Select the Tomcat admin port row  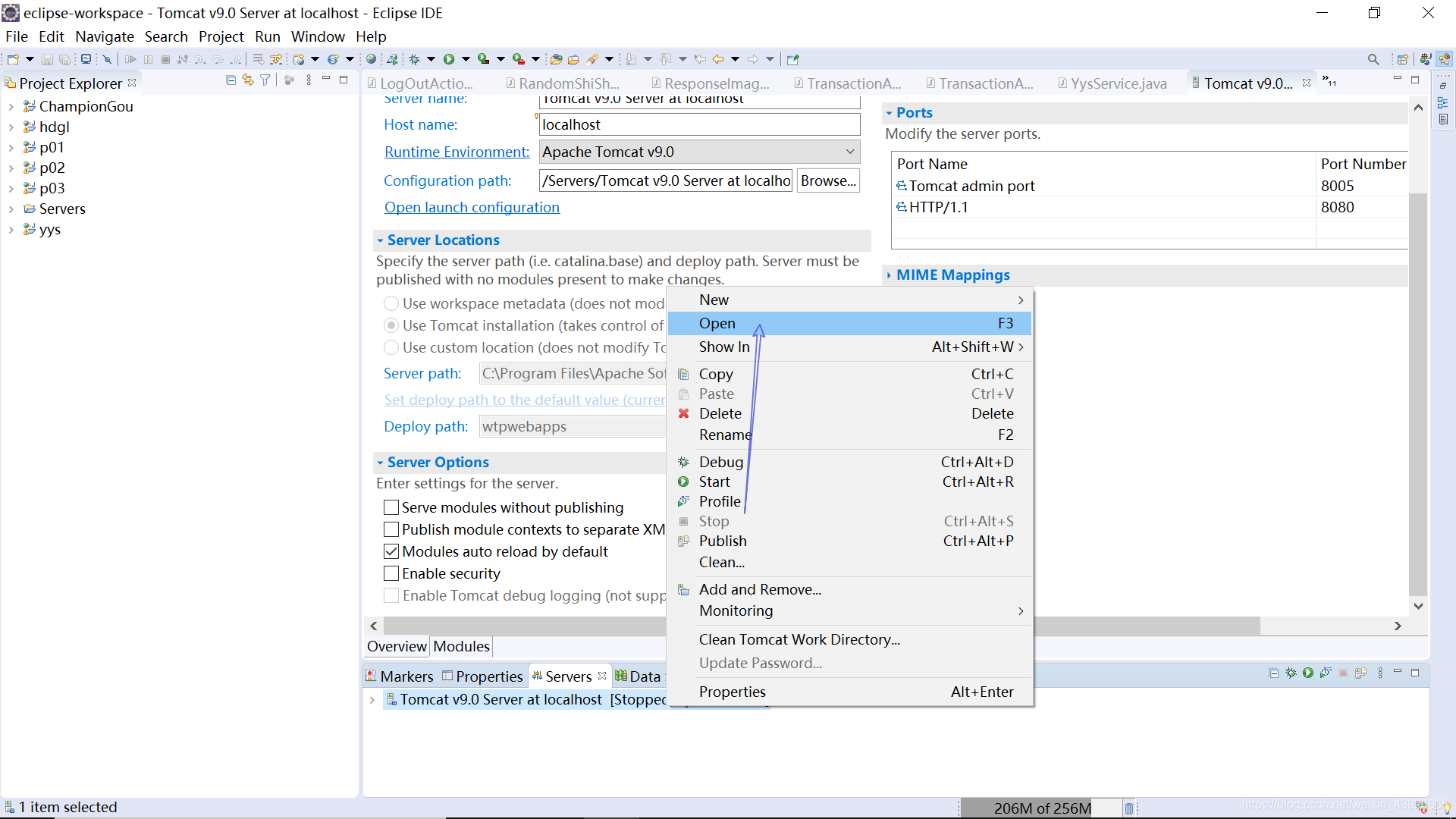[x=1150, y=186]
